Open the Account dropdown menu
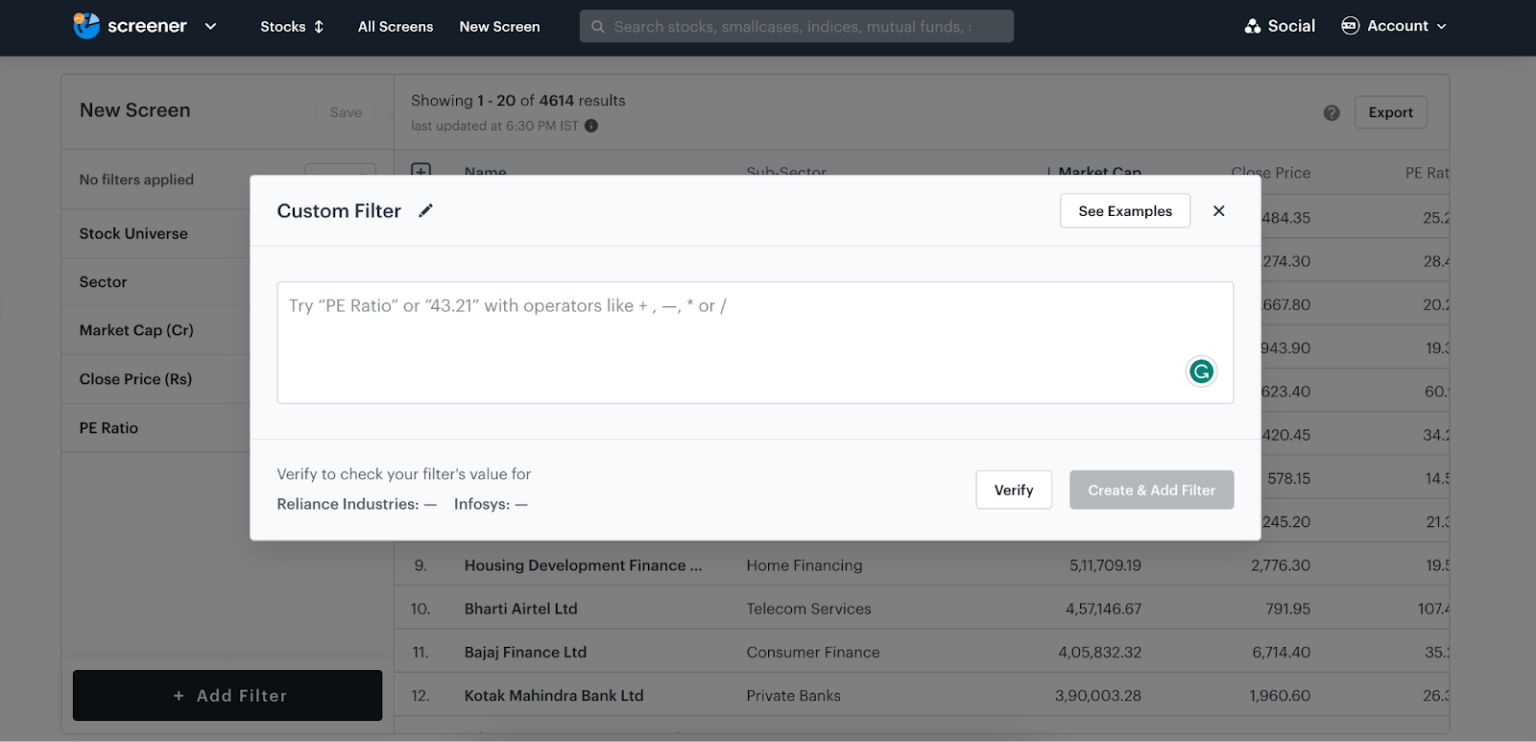Screen dimensions: 1536x742 1393,26
